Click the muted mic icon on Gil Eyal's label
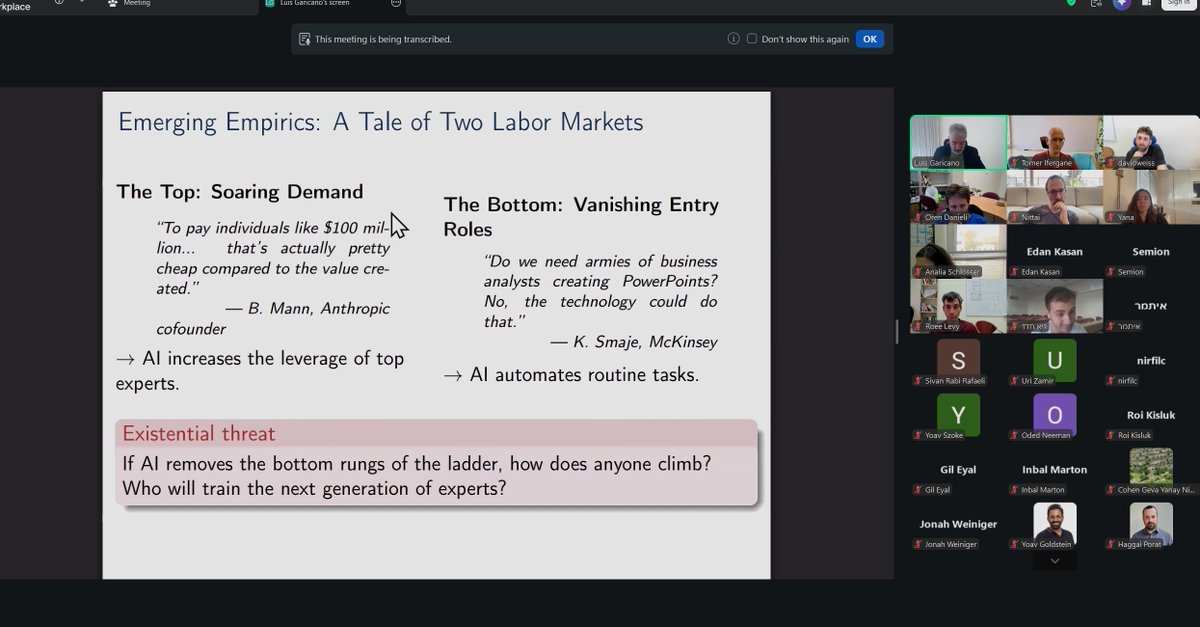 click(918, 490)
